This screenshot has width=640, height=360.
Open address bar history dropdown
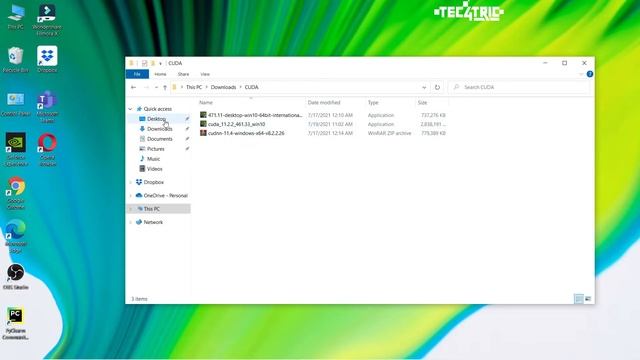coord(424,87)
